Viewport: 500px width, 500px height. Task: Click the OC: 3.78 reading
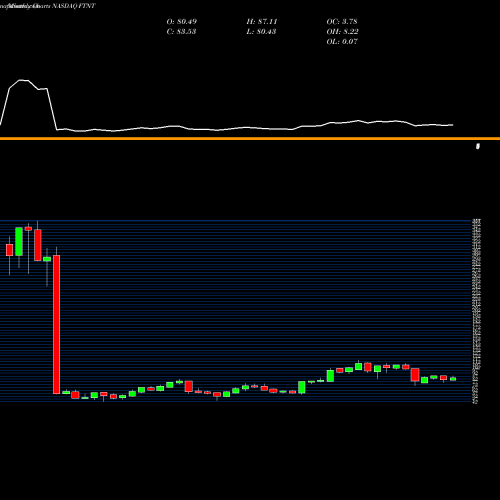[x=342, y=22]
